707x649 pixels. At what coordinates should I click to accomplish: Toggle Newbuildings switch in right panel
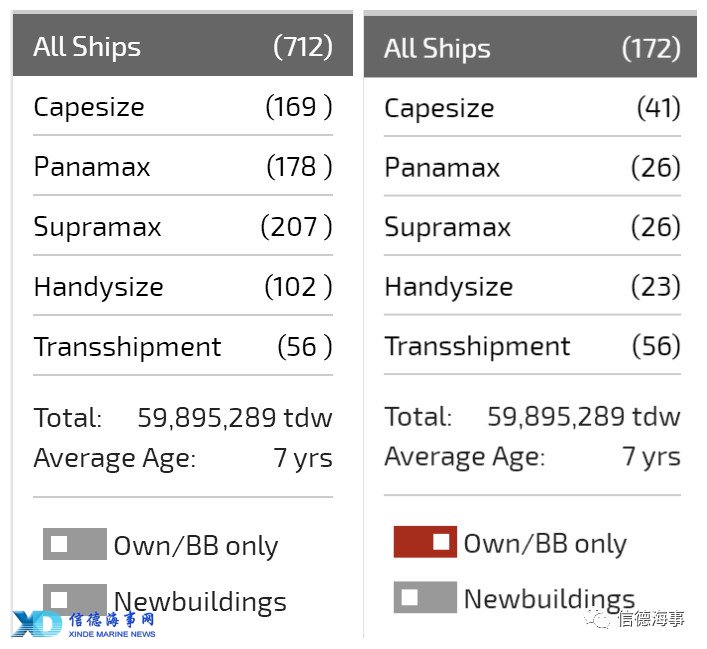point(425,597)
